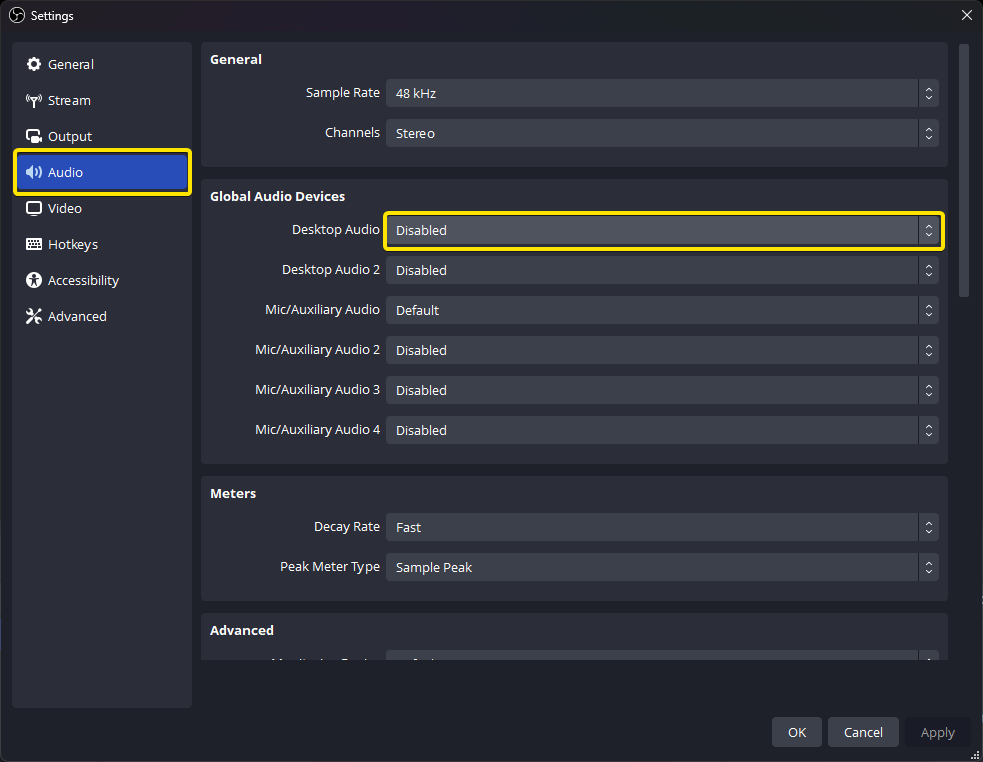Click the Audio speaker icon in the sidebar
The image size is (983, 762).
coord(34,172)
